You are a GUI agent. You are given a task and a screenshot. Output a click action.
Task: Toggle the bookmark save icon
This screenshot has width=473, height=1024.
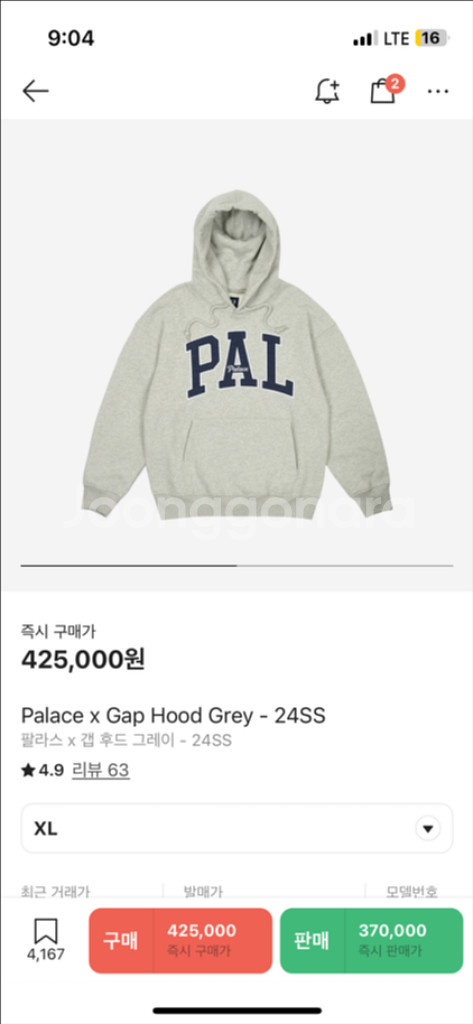coord(46,931)
